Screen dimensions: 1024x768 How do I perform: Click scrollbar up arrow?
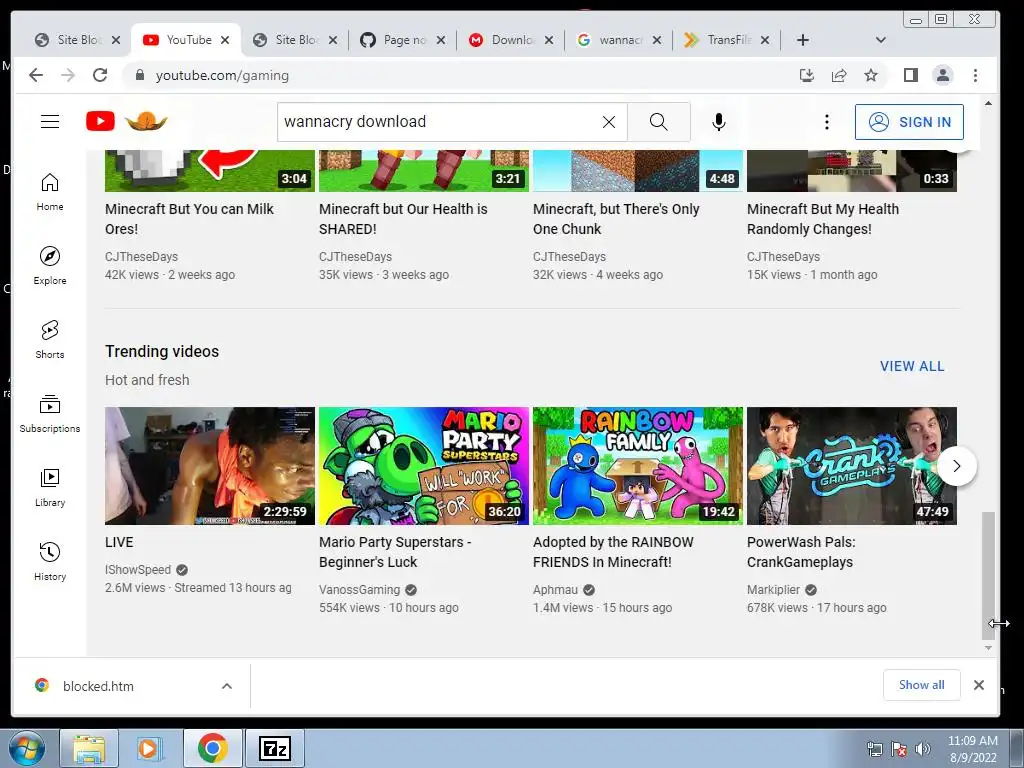point(988,103)
